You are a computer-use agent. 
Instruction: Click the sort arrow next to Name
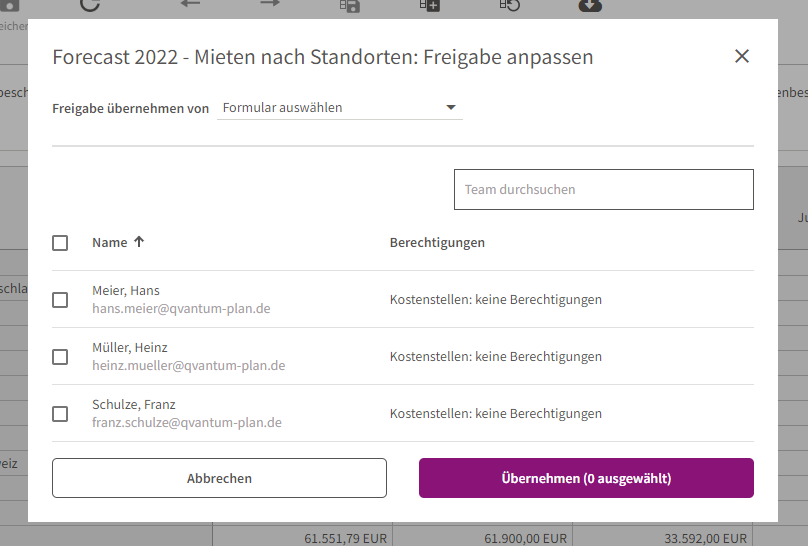[x=139, y=242]
